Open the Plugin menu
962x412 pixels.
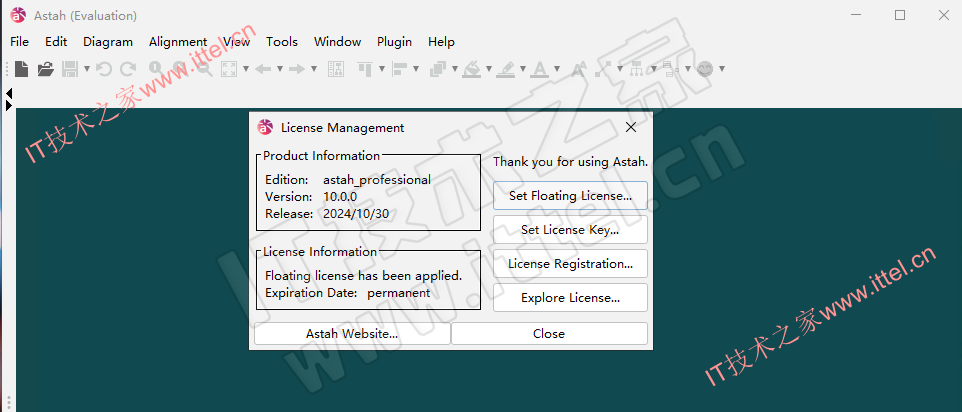(x=394, y=42)
